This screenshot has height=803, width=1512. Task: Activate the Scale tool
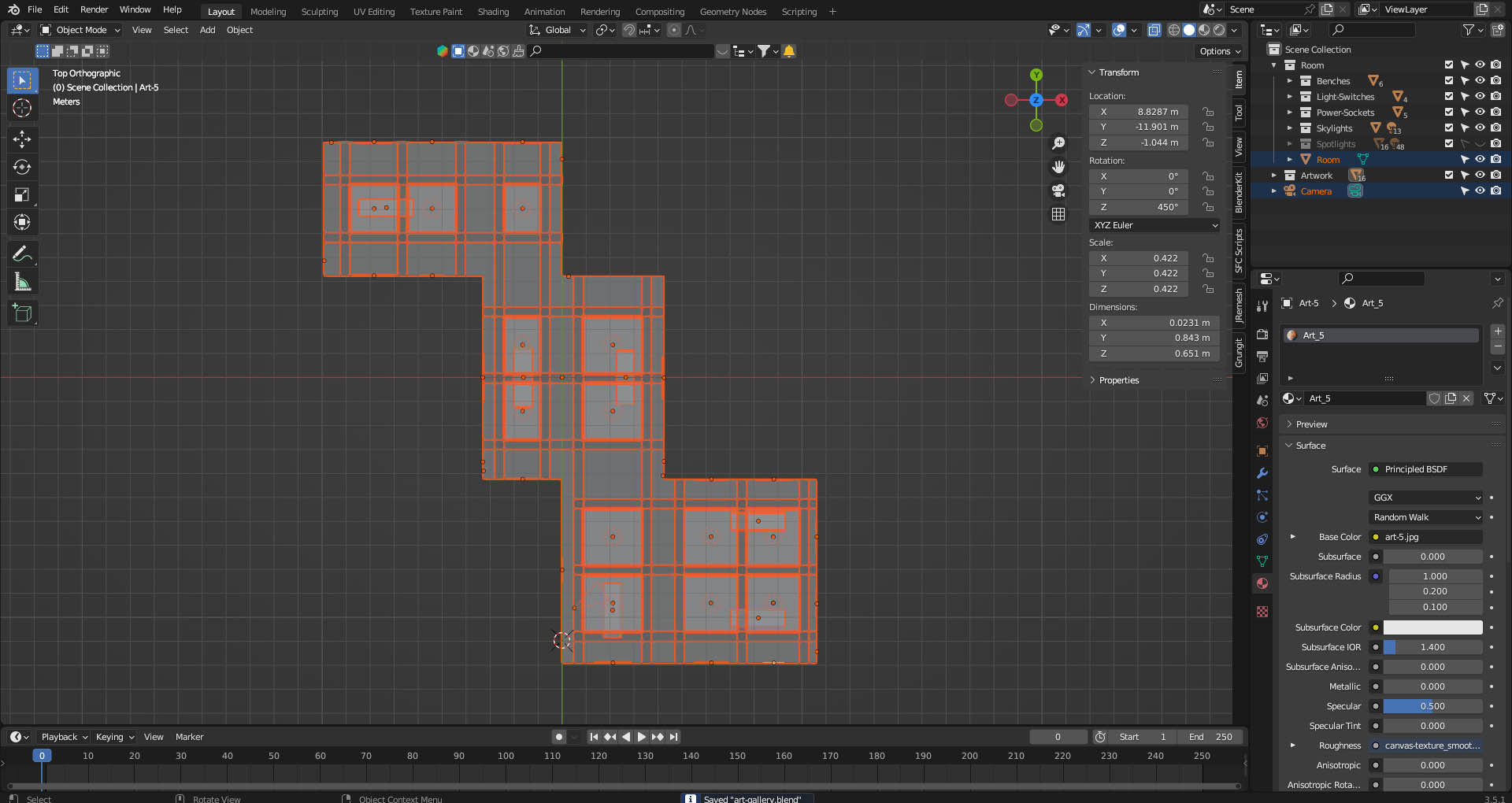point(22,194)
